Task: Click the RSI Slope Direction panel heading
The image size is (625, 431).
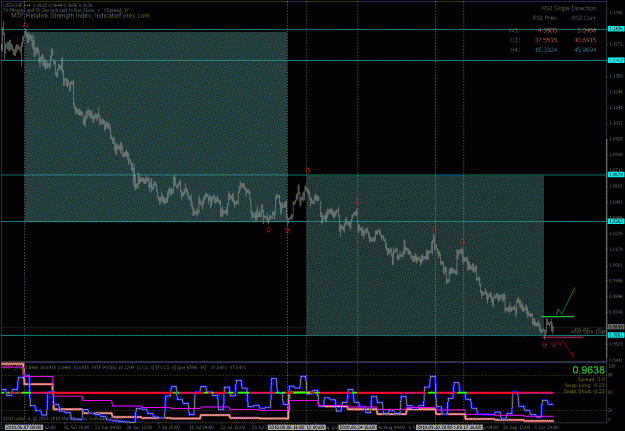Action: click(x=569, y=8)
